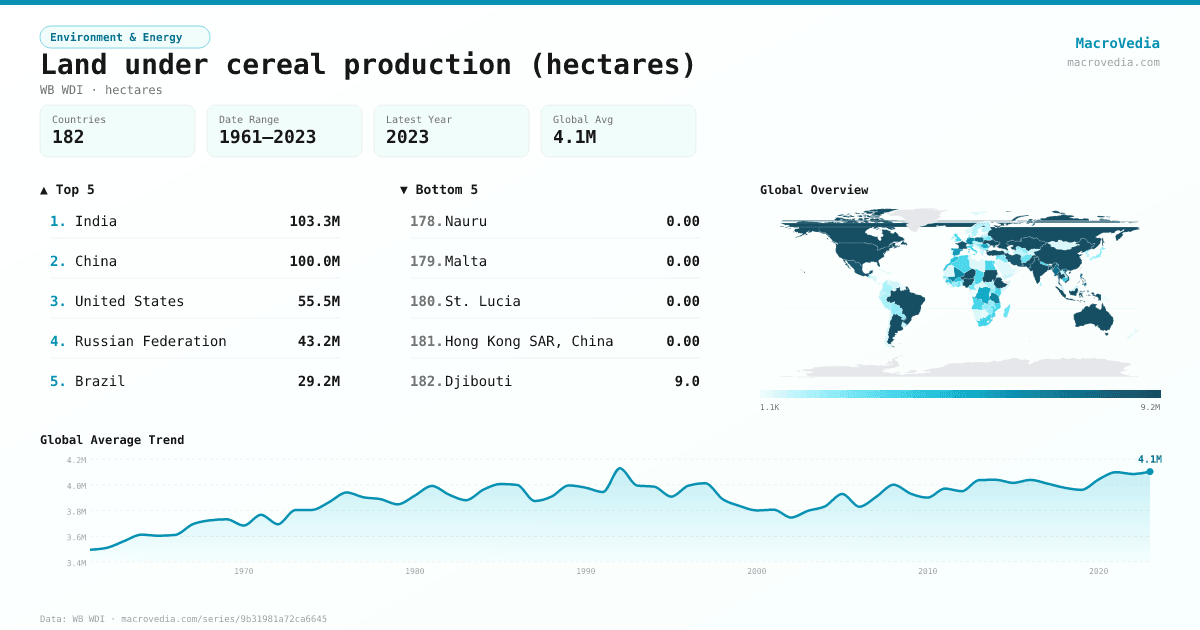
Task: Click the Top 5 up-triangle icon
Action: tap(44, 190)
